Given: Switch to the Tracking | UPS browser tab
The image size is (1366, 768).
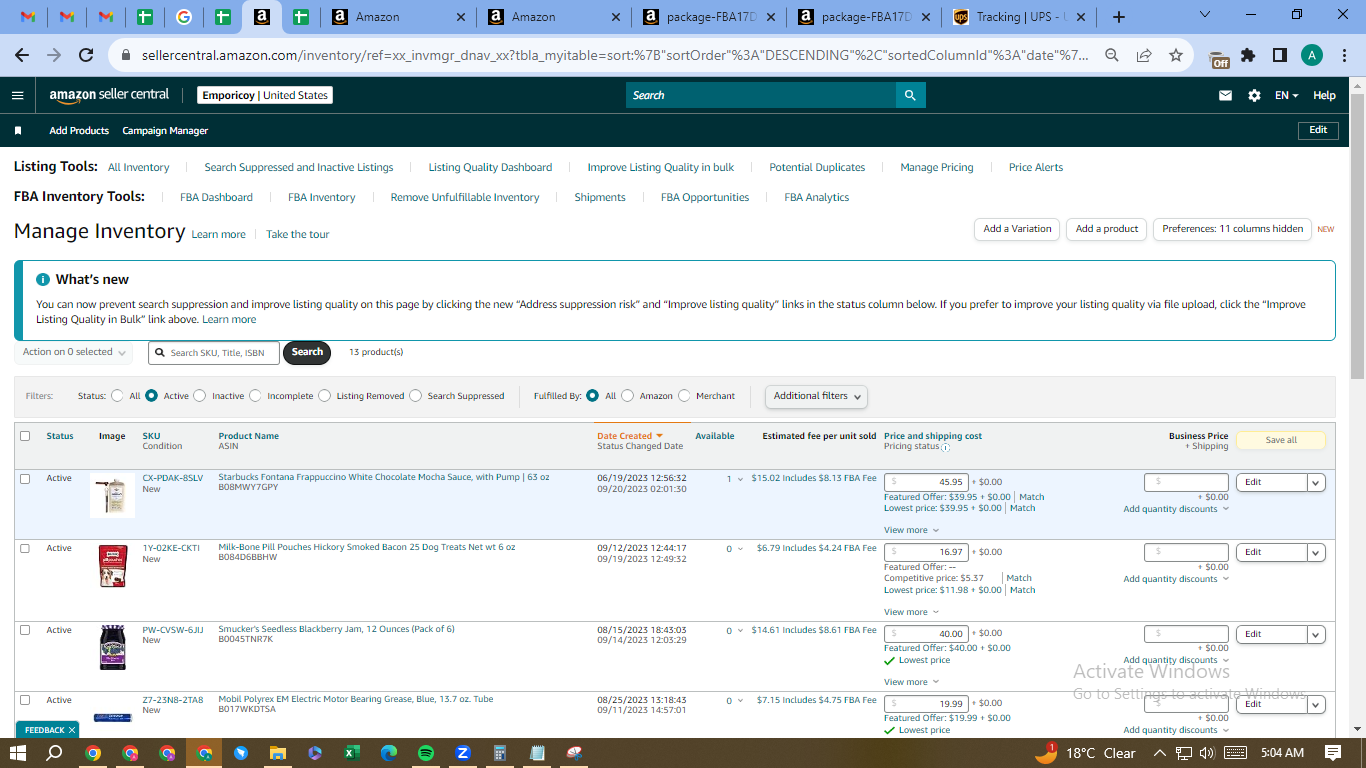Looking at the screenshot, I should pos(1018,17).
